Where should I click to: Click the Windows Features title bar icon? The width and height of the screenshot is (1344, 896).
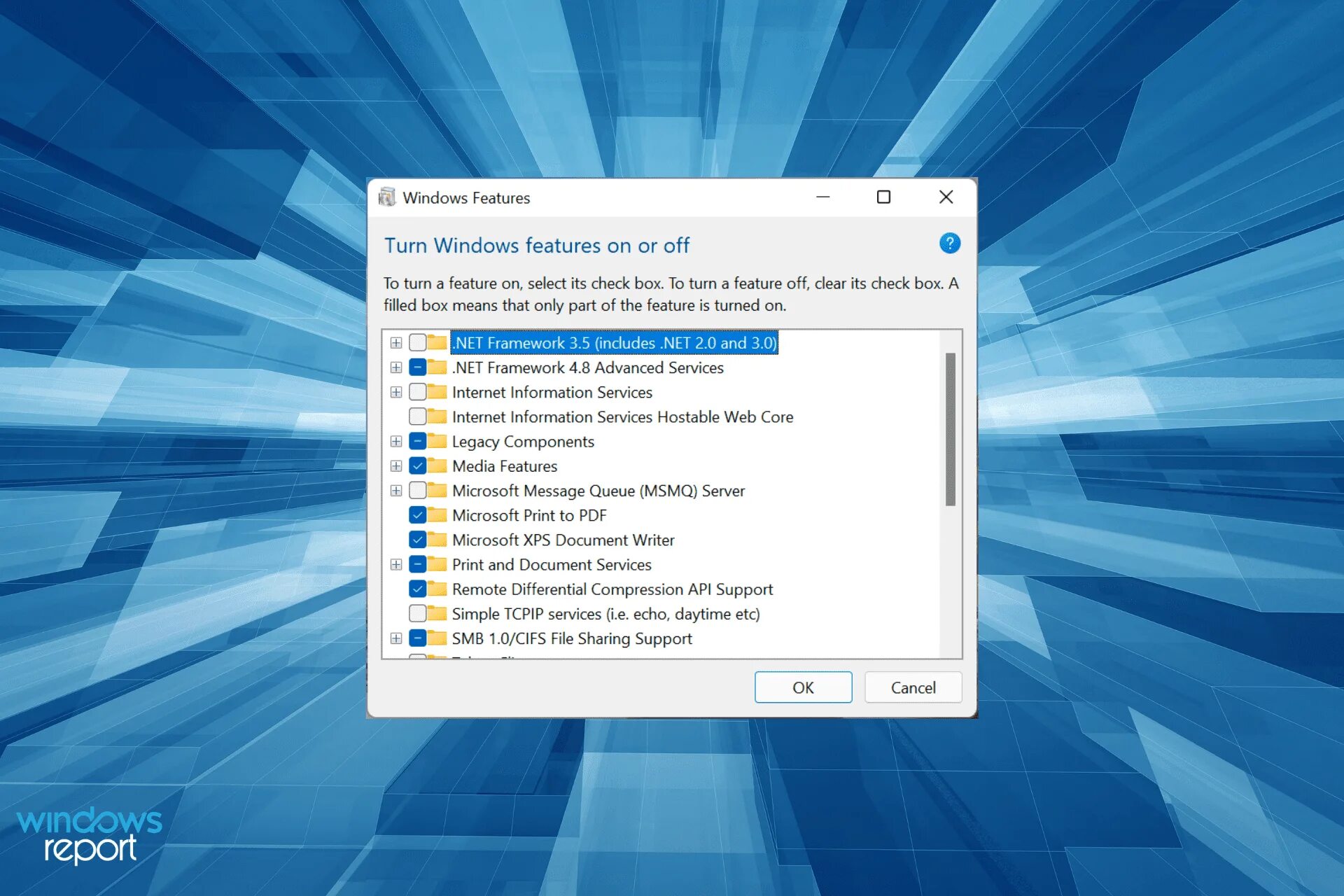[386, 197]
